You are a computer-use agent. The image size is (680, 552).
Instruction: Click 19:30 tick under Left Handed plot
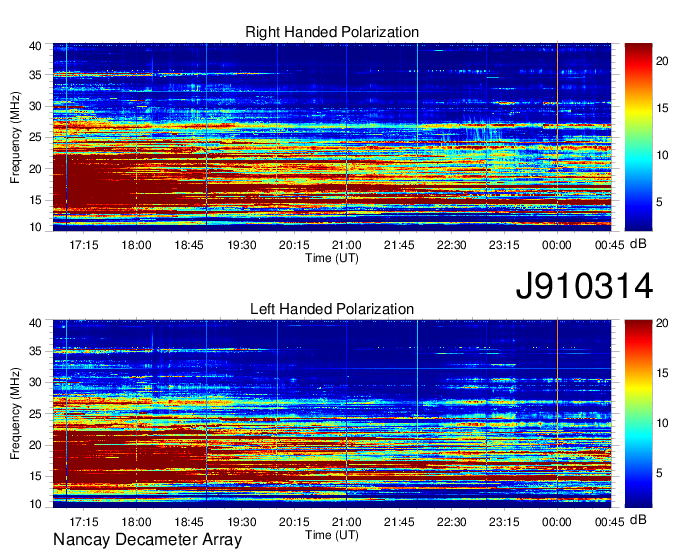pyautogui.click(x=242, y=522)
